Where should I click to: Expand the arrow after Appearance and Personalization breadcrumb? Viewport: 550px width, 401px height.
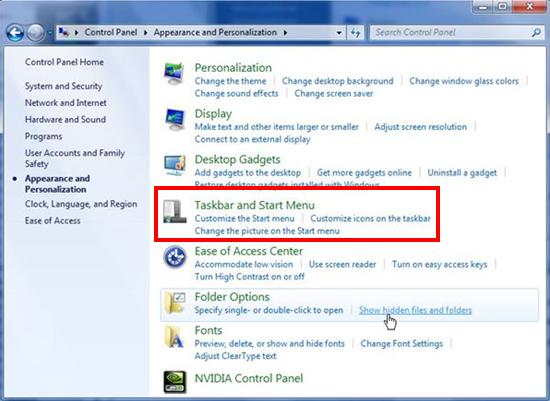285,33
